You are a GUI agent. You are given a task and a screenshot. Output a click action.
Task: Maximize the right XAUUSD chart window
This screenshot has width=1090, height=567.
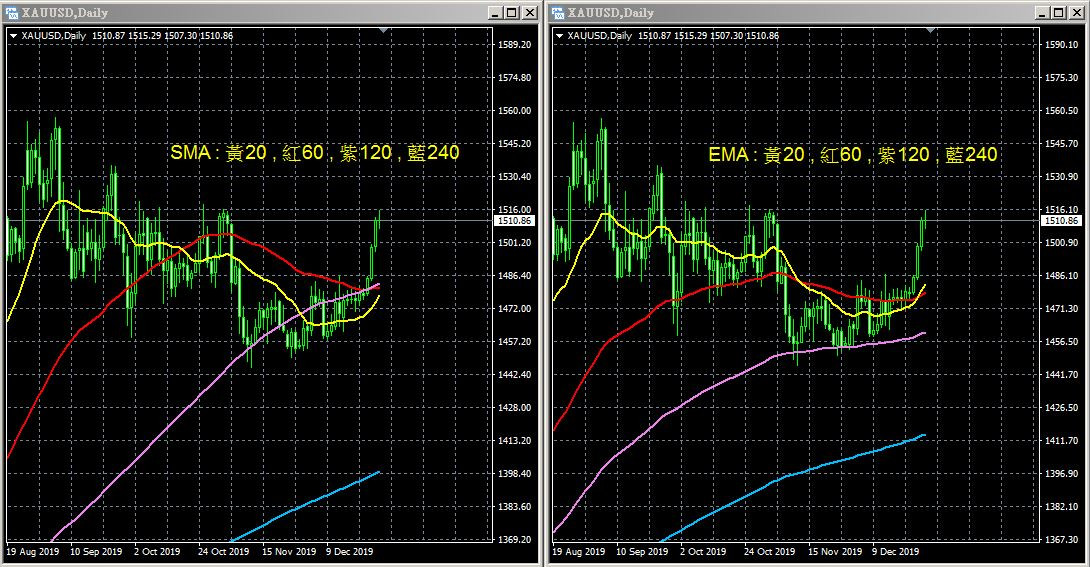click(x=1058, y=13)
